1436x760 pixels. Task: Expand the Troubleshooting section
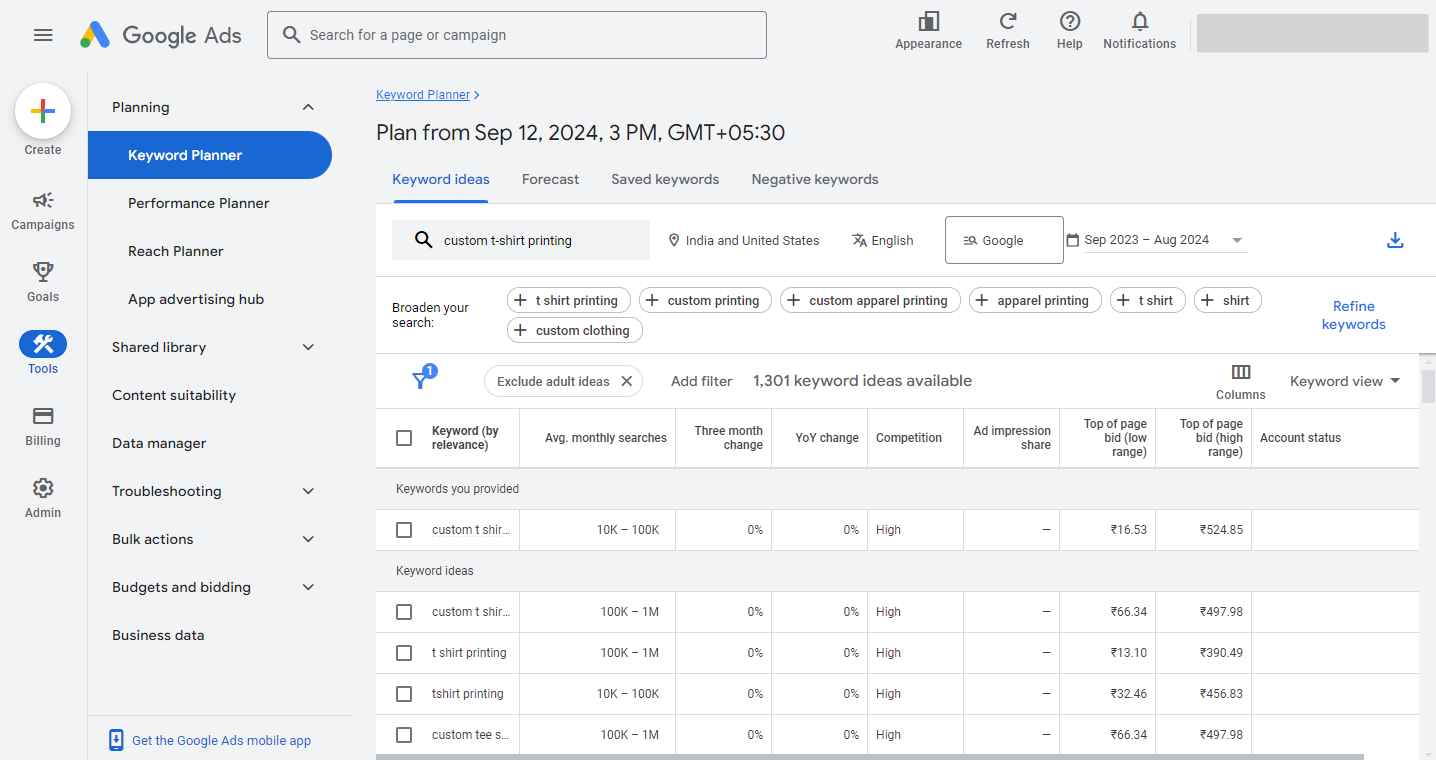coord(308,491)
